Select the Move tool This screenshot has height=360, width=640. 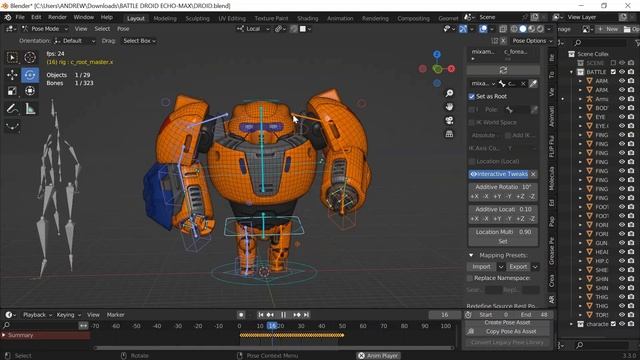click(12, 75)
